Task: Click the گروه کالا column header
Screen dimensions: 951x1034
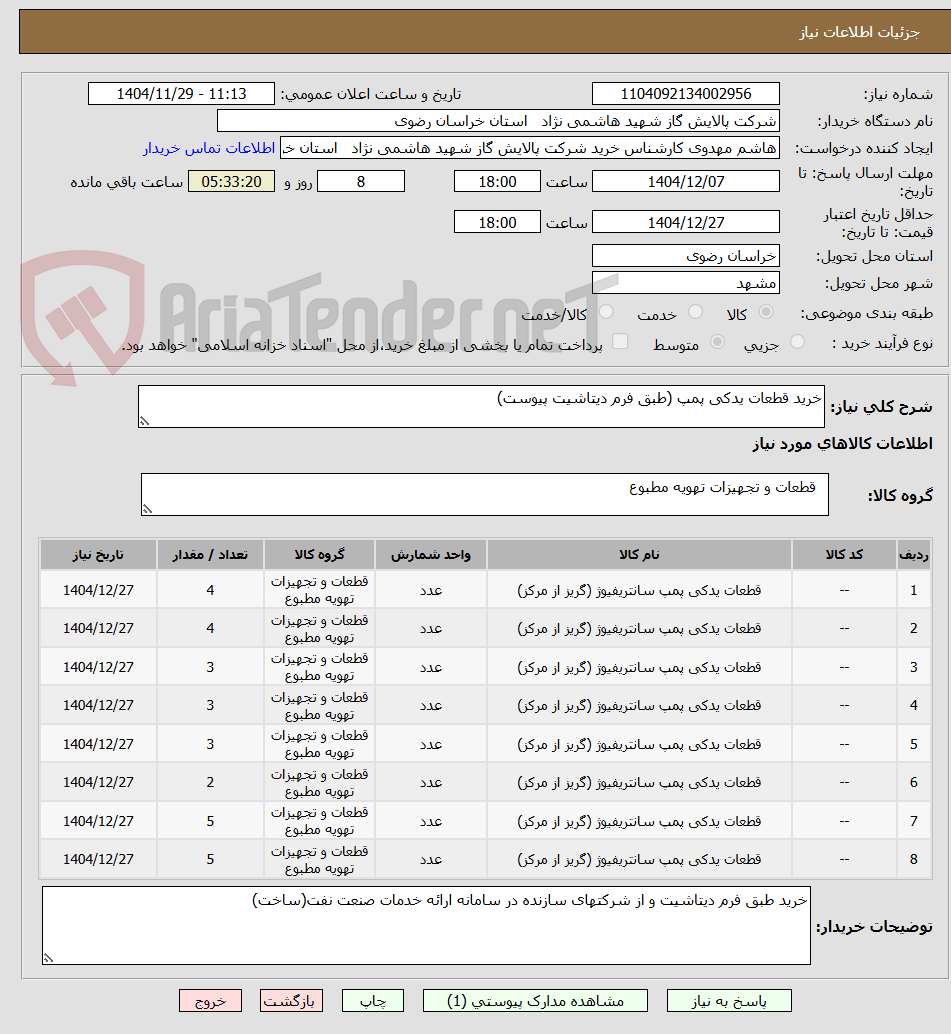Action: point(319,555)
